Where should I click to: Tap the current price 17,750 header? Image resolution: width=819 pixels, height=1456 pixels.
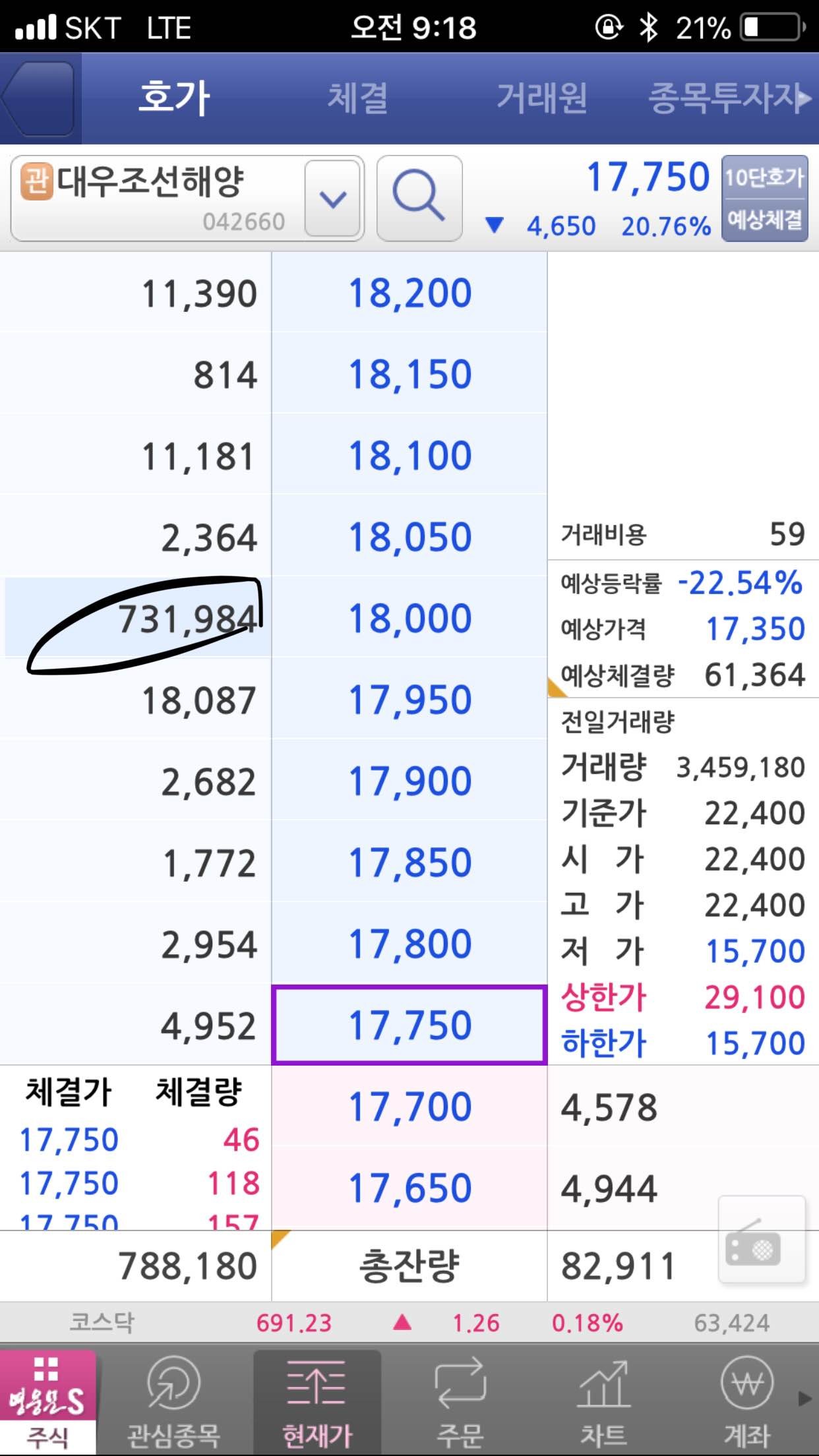pyautogui.click(x=648, y=177)
